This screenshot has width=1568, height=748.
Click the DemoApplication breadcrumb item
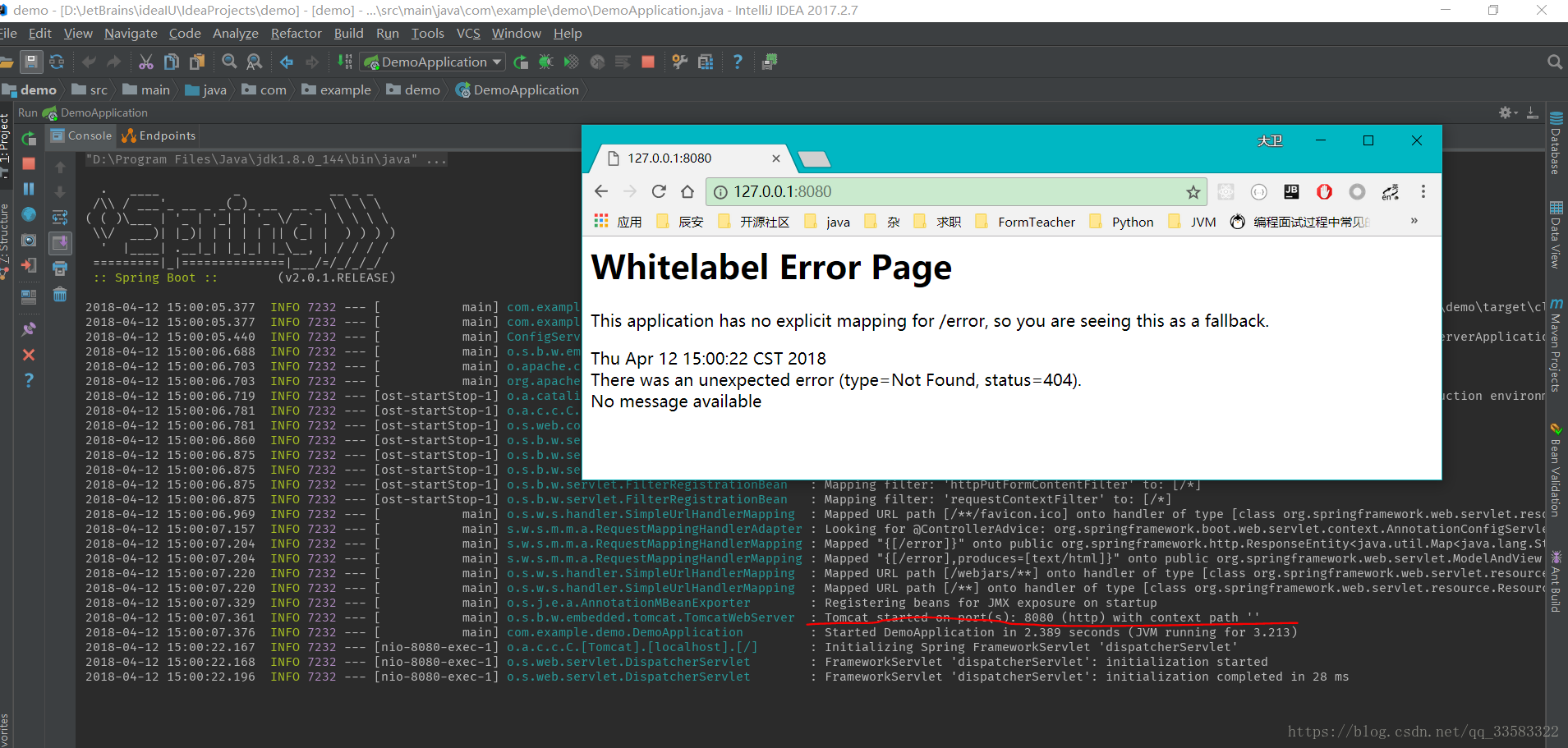(x=517, y=90)
